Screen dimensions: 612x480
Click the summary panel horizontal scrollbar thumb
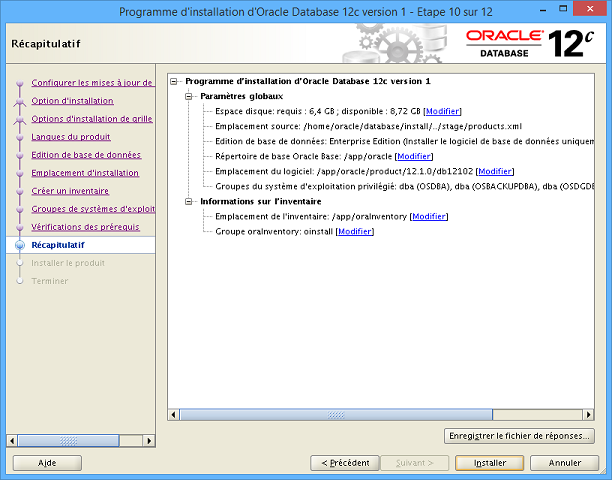tap(336, 414)
